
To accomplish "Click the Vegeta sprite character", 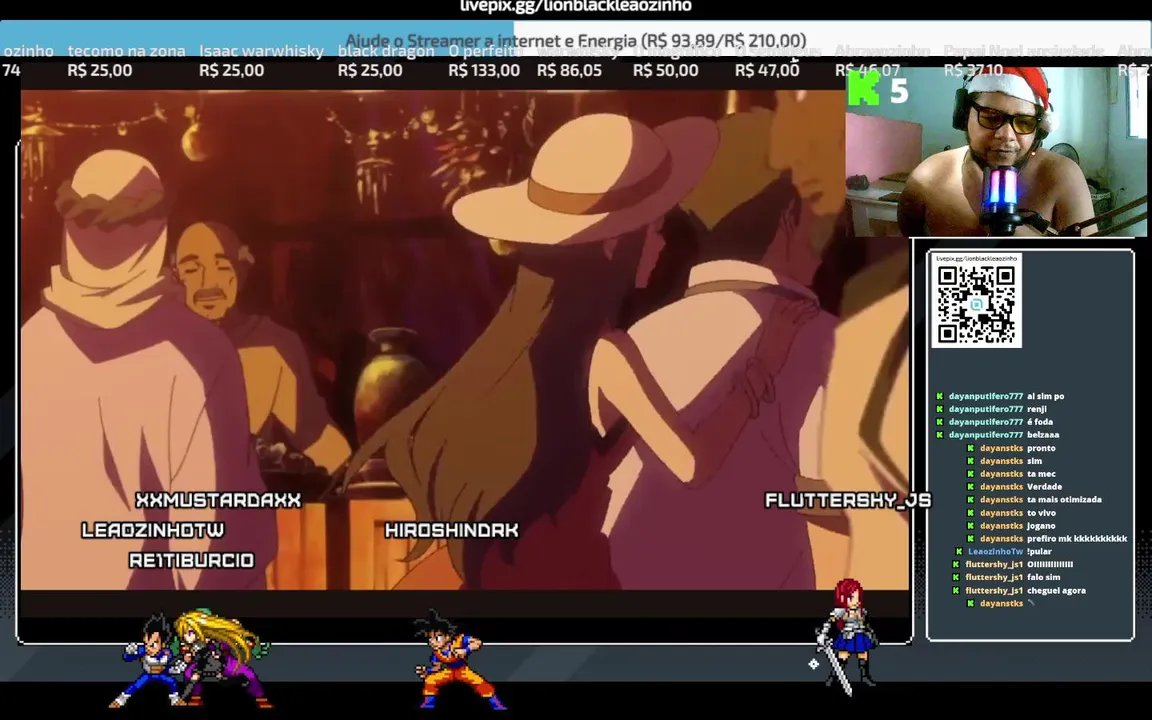I will (148, 661).
